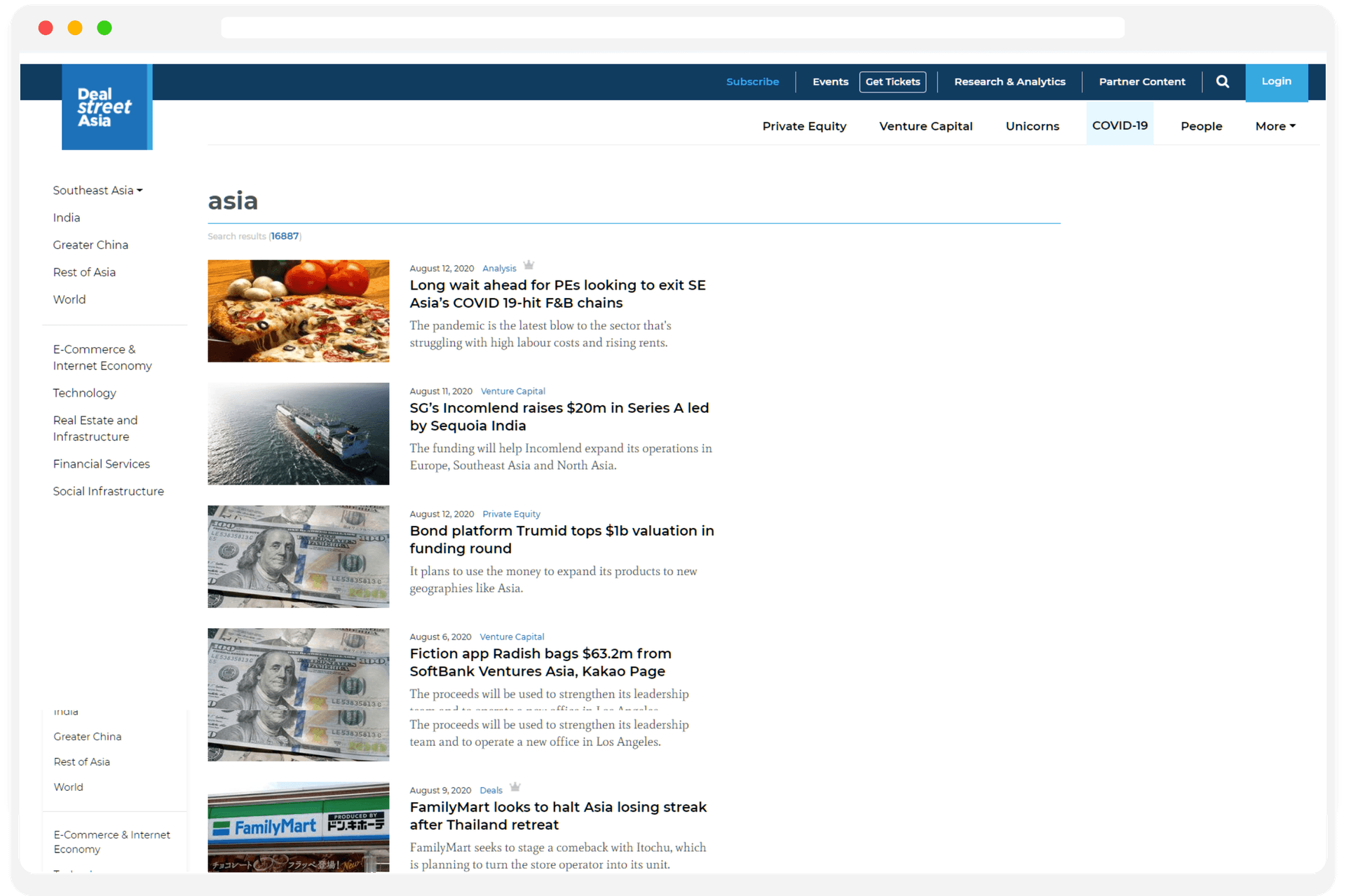Open the People section
Viewport: 1346px width, 896px height.
tap(1201, 126)
